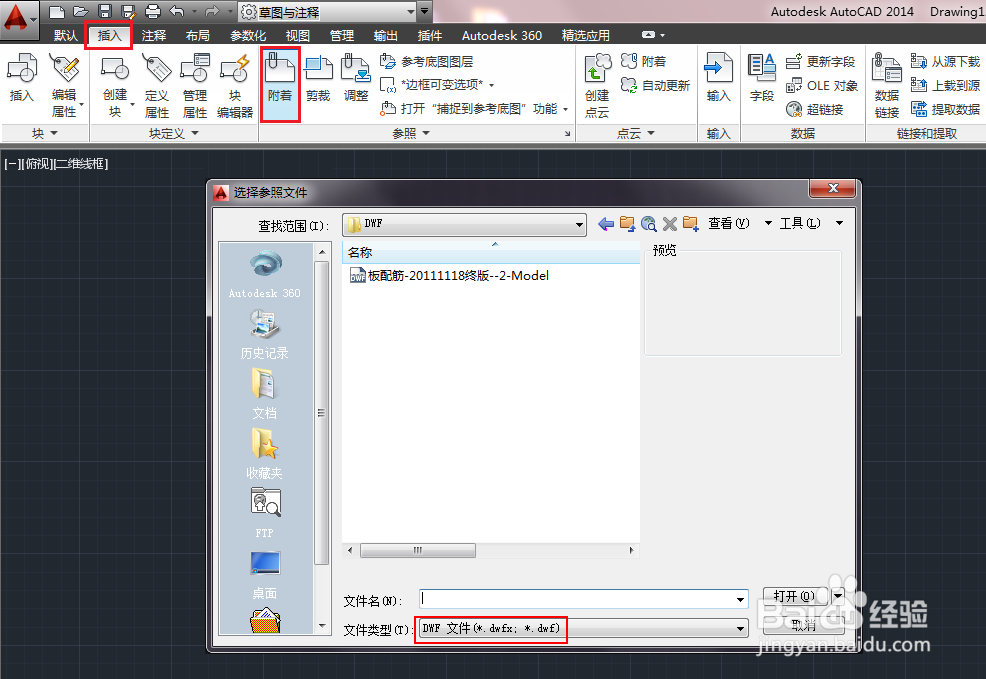
Task: Click the back arrow icon in file dialog
Action: coord(606,224)
